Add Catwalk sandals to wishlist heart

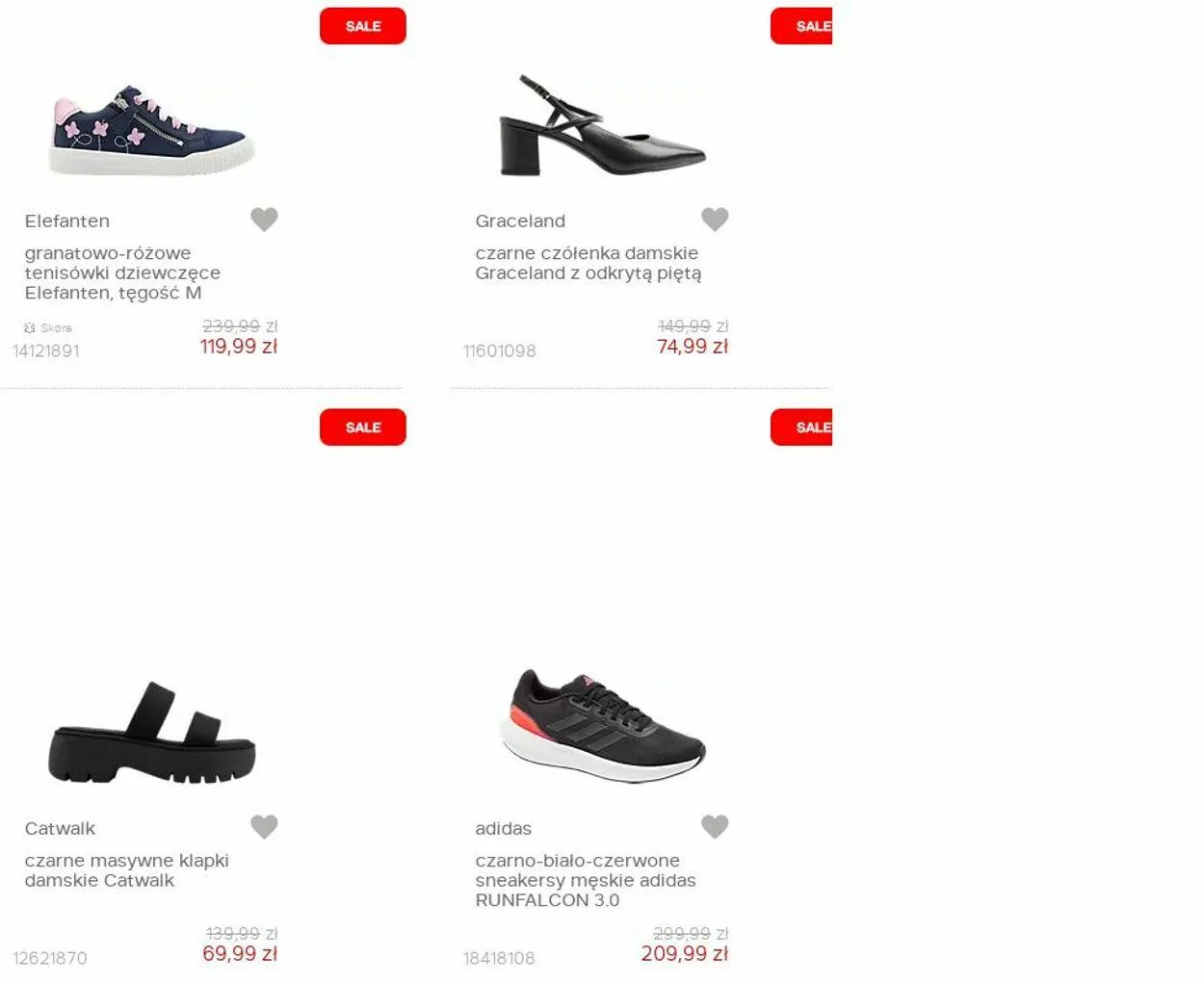click(x=264, y=827)
